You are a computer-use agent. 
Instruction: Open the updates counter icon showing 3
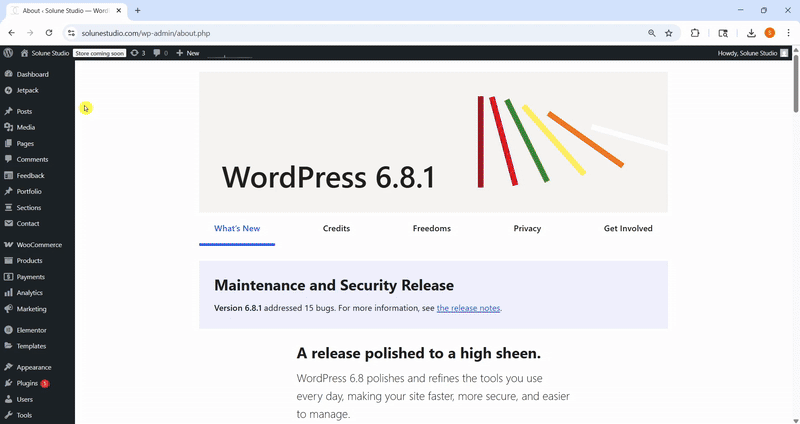(x=138, y=53)
